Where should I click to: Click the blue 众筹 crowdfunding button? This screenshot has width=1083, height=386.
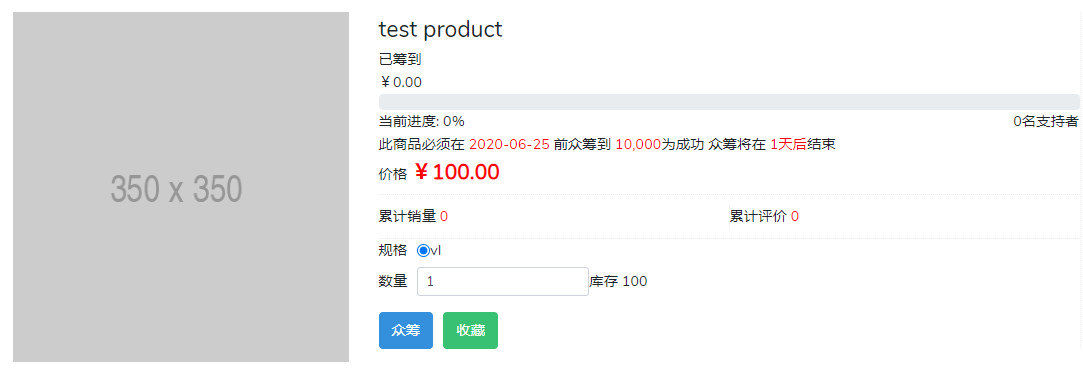tap(405, 331)
